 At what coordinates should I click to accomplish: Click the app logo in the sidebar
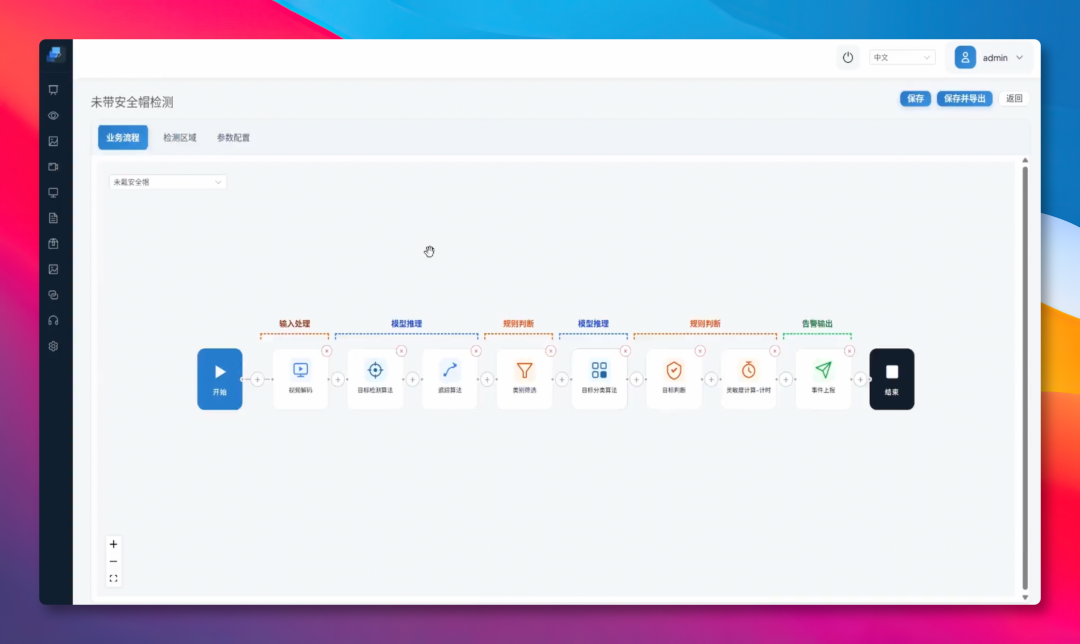(x=55, y=54)
